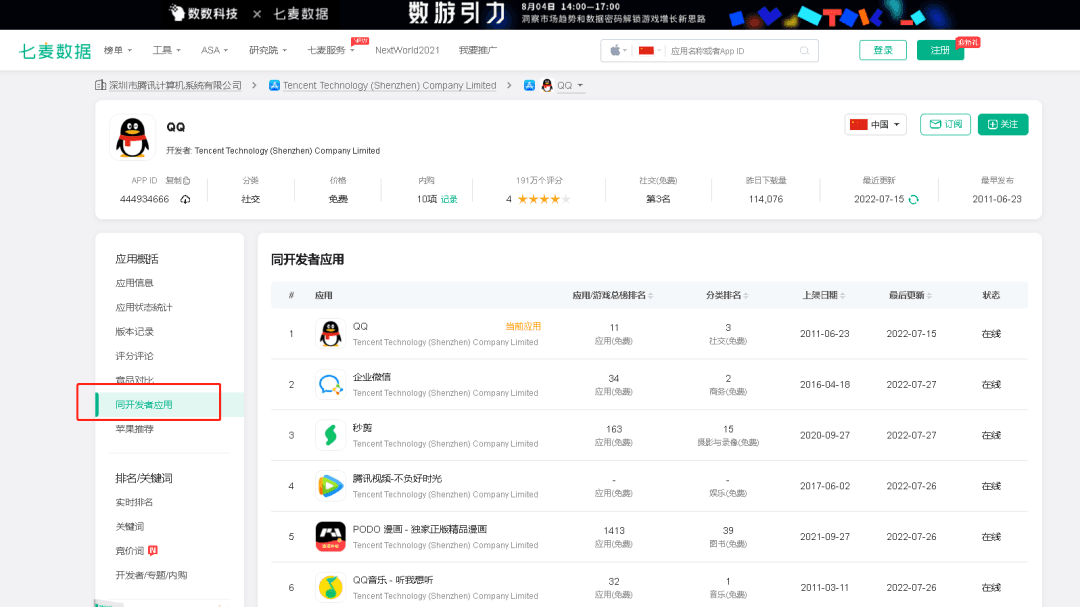The image size is (1080, 607).
Task: Open 深圳市腾讯计算机系统有限公司 breadcrumb
Action: (x=175, y=85)
